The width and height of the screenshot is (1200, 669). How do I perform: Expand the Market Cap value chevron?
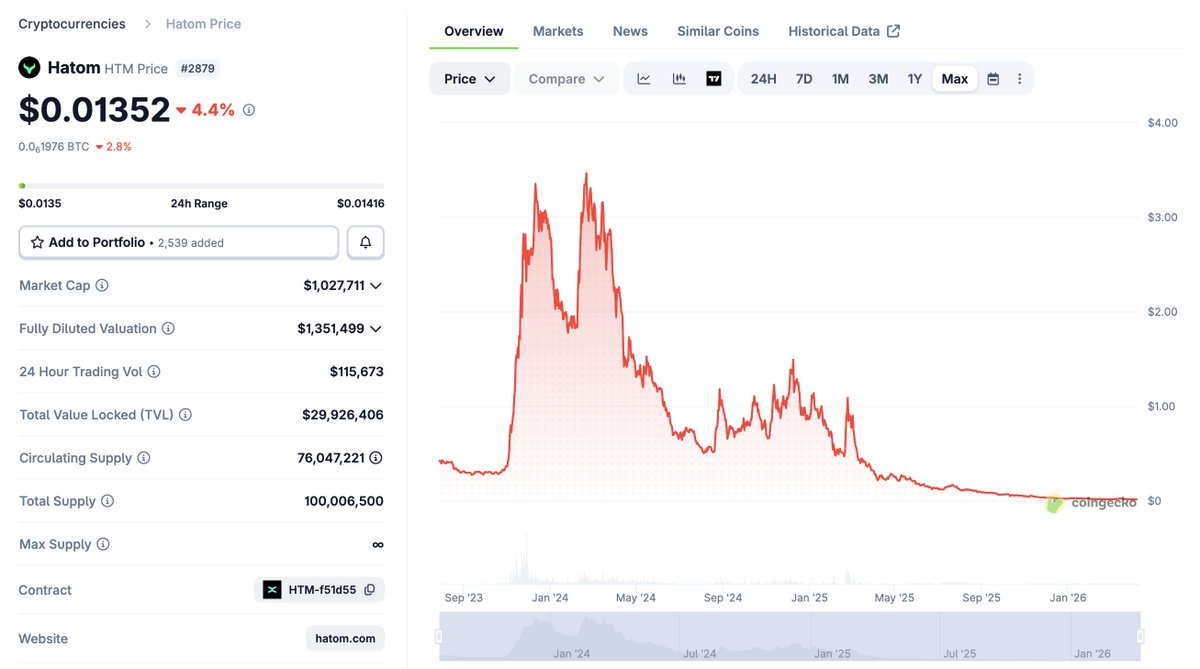(376, 286)
